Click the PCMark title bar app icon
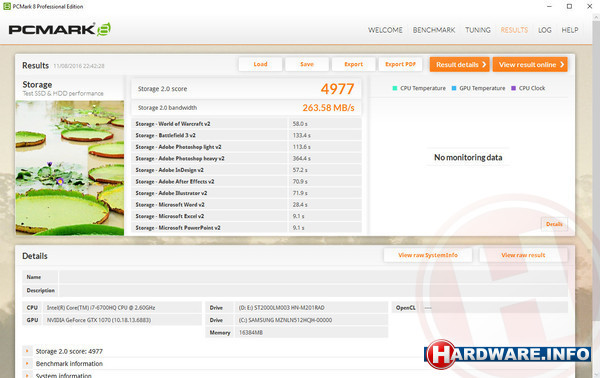 (x=7, y=6)
